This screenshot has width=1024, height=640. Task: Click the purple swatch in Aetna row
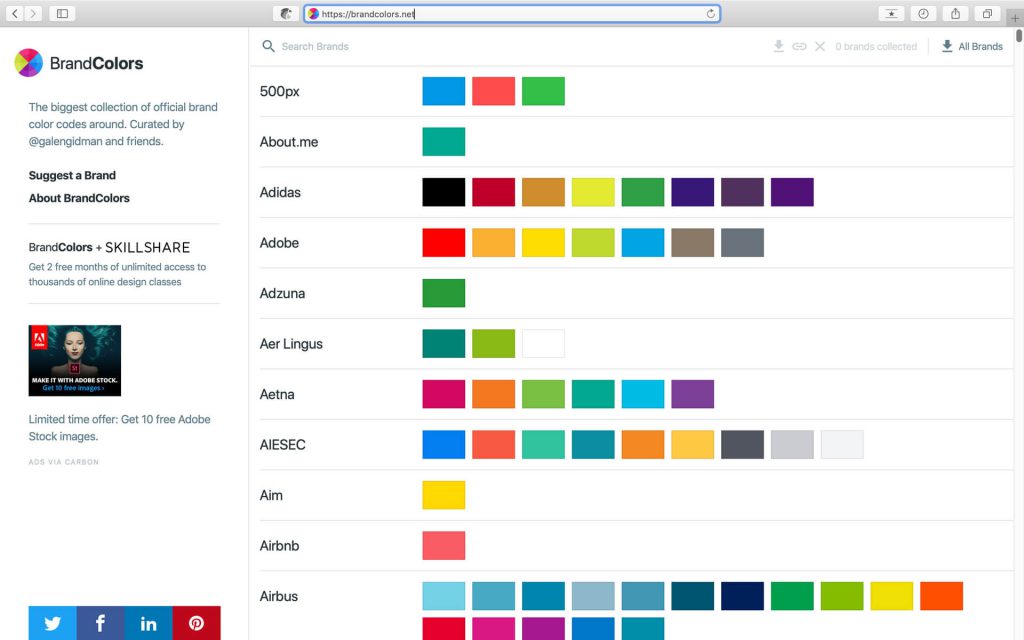692,394
